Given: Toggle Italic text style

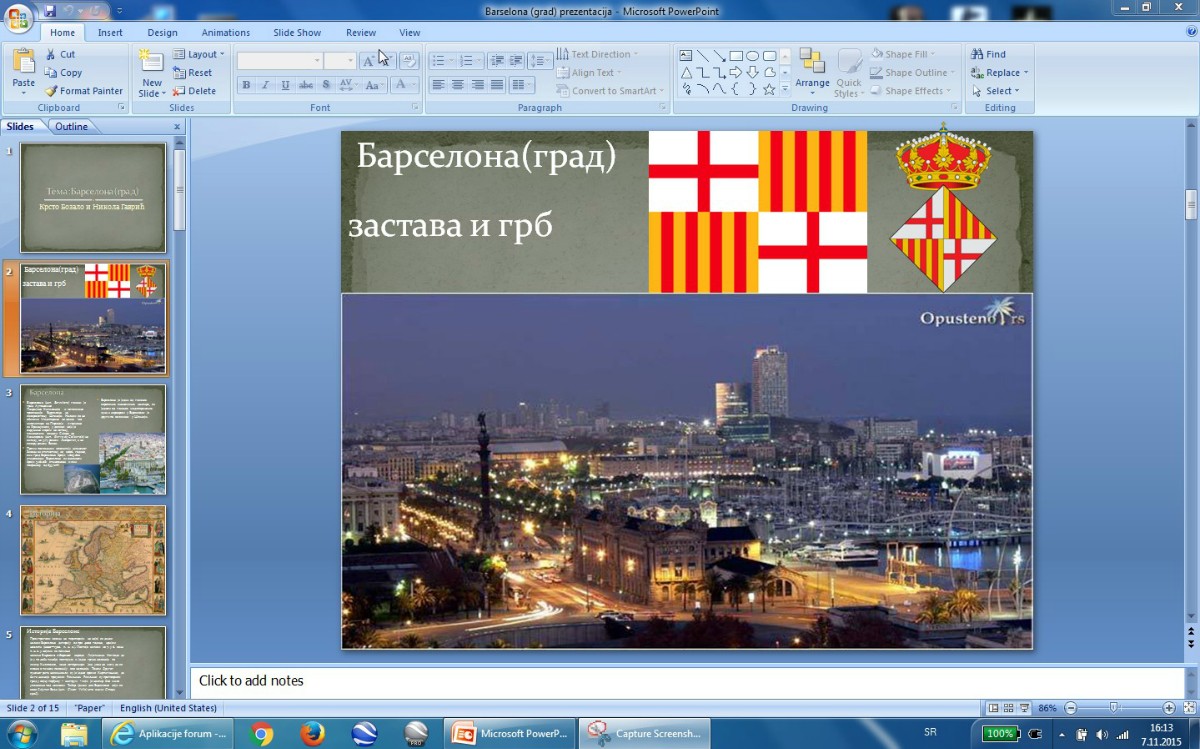Looking at the screenshot, I should (x=266, y=86).
